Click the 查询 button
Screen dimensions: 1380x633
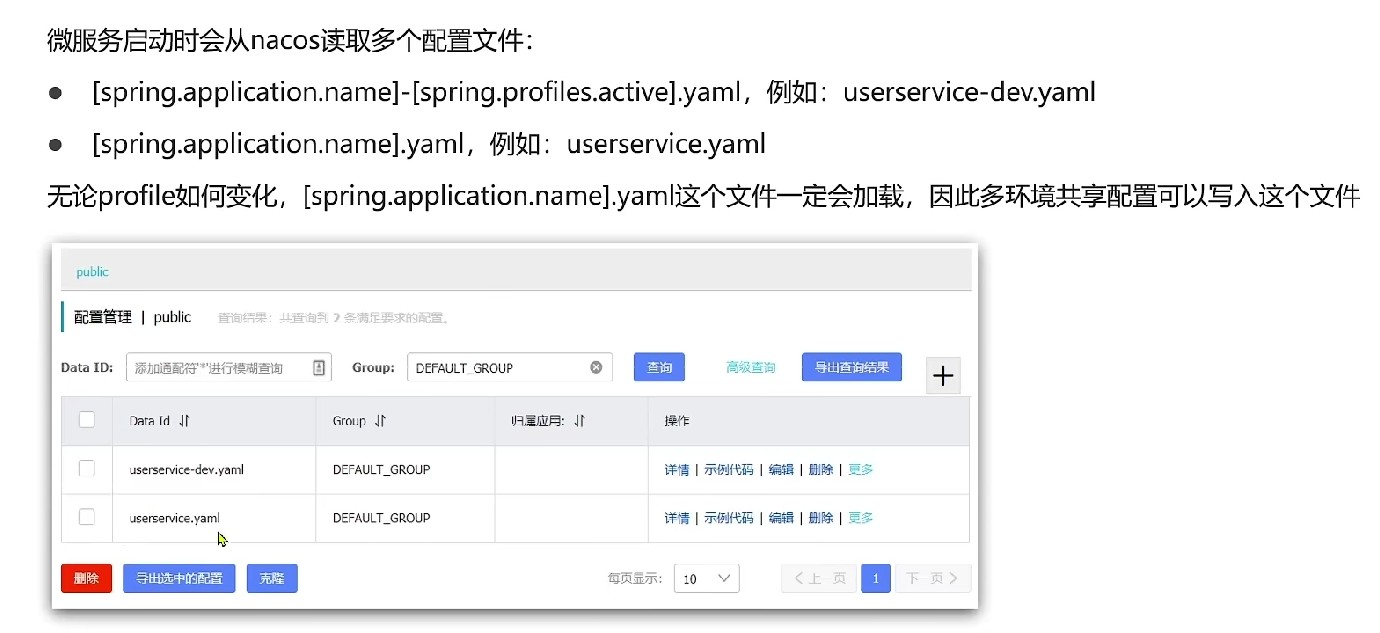[659, 367]
